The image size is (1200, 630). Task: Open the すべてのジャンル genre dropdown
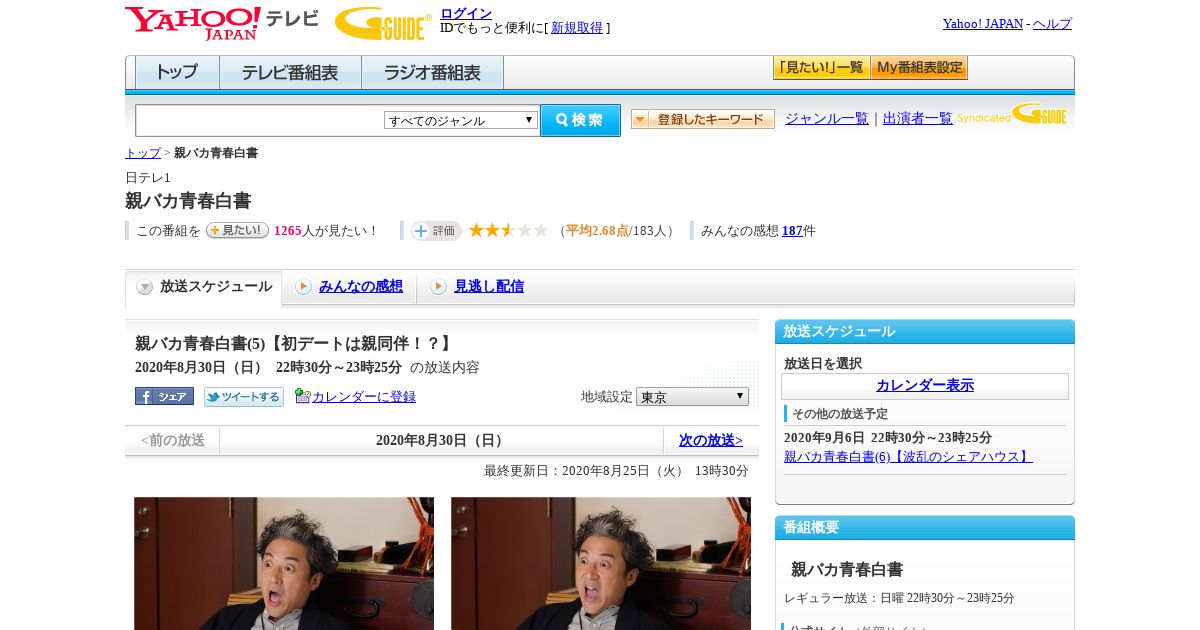pyautogui.click(x=461, y=120)
